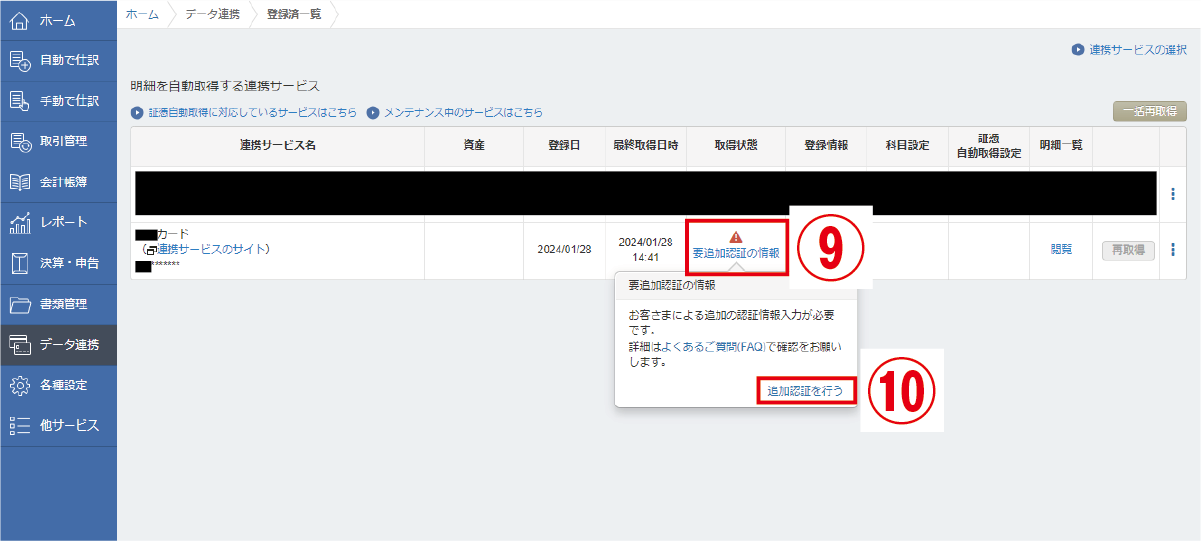Click the 2024/01/28 14:41 last fetched cell
The height and width of the screenshot is (541, 1201).
pyautogui.click(x=646, y=249)
